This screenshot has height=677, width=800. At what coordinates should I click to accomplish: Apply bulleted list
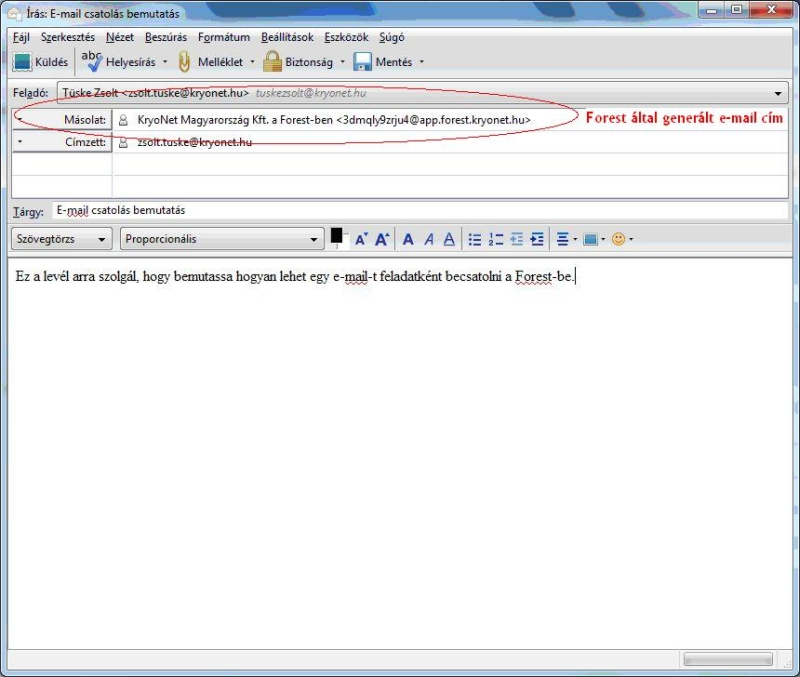(474, 239)
